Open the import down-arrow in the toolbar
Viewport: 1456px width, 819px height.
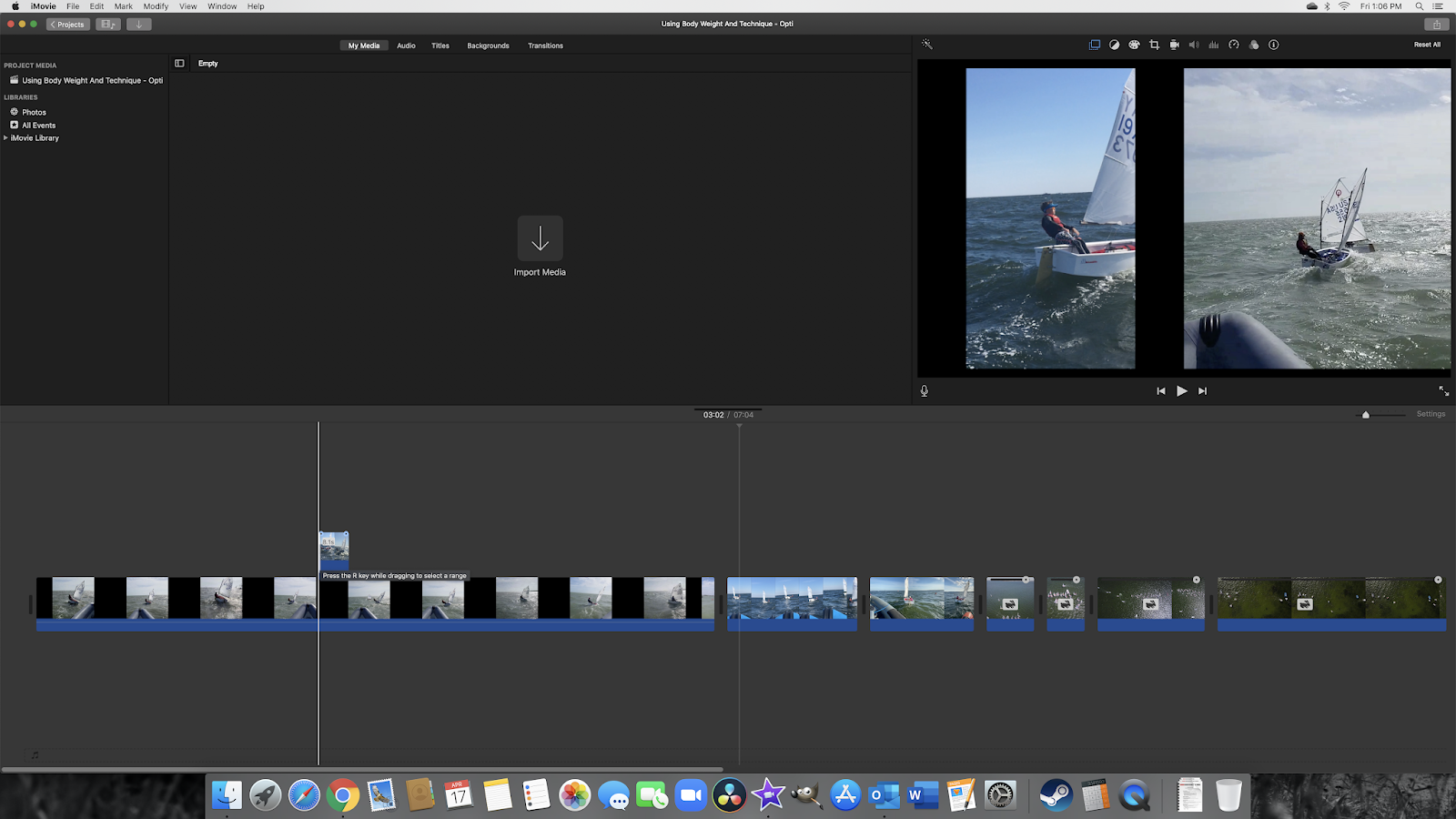(x=138, y=24)
